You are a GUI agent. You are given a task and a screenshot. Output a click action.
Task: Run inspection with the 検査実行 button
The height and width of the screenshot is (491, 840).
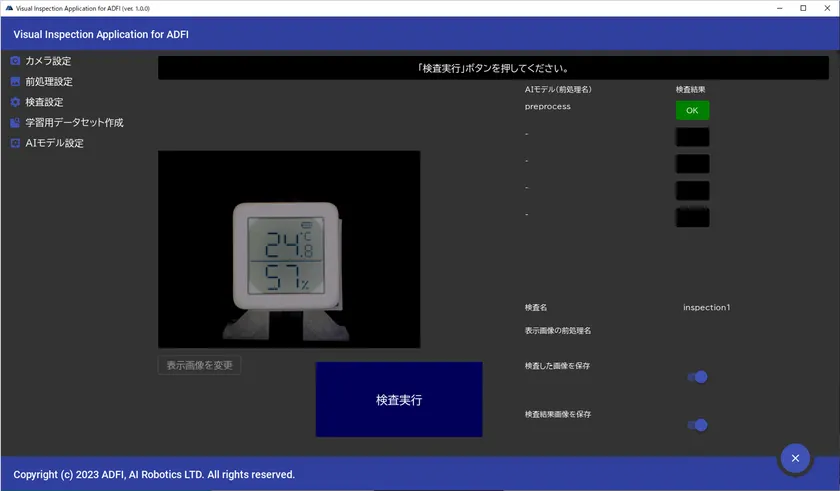tap(399, 399)
